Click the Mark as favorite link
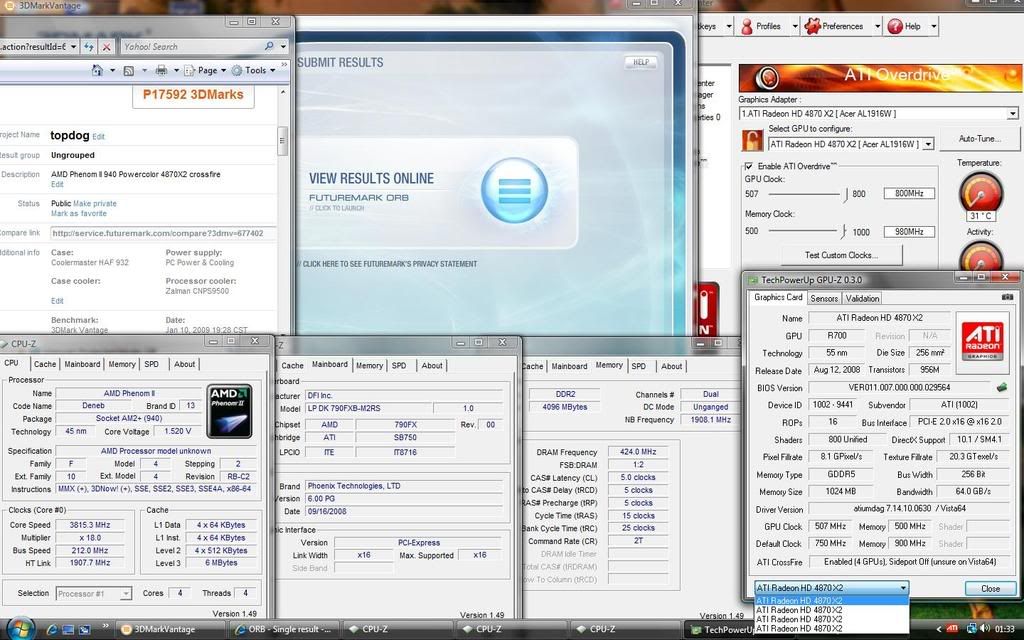Image resolution: width=1024 pixels, height=640 pixels. 78,214
